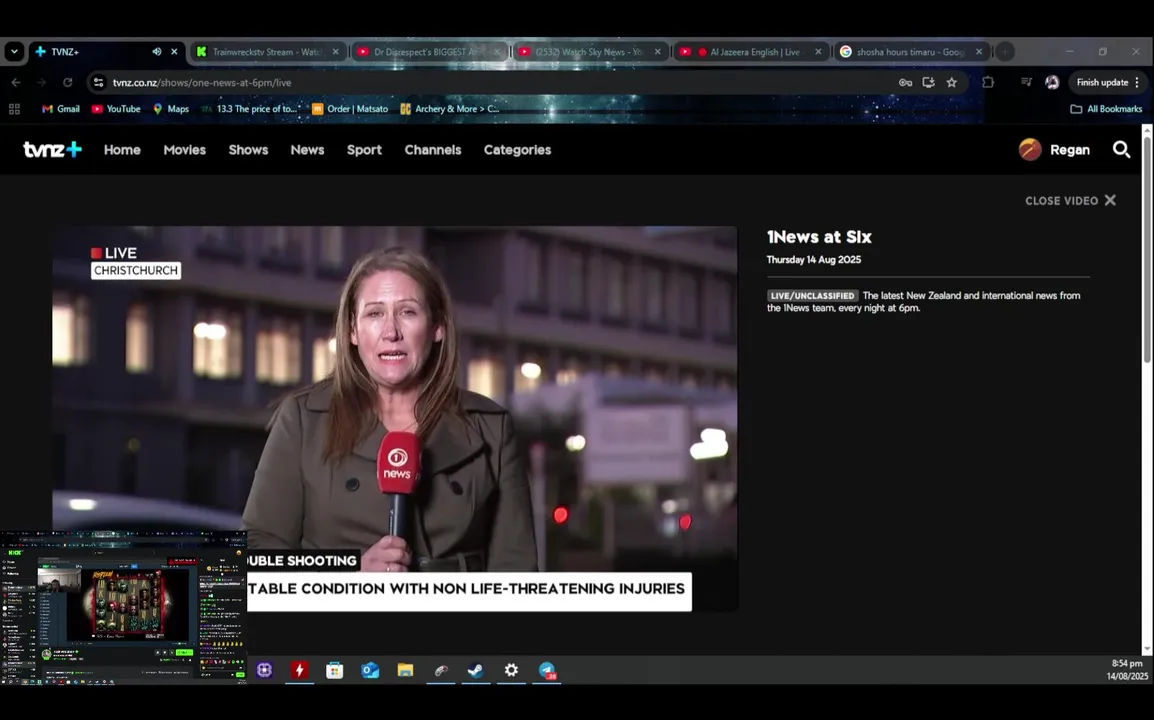
Task: Bookmark this page with the star icon
Action: (952, 82)
